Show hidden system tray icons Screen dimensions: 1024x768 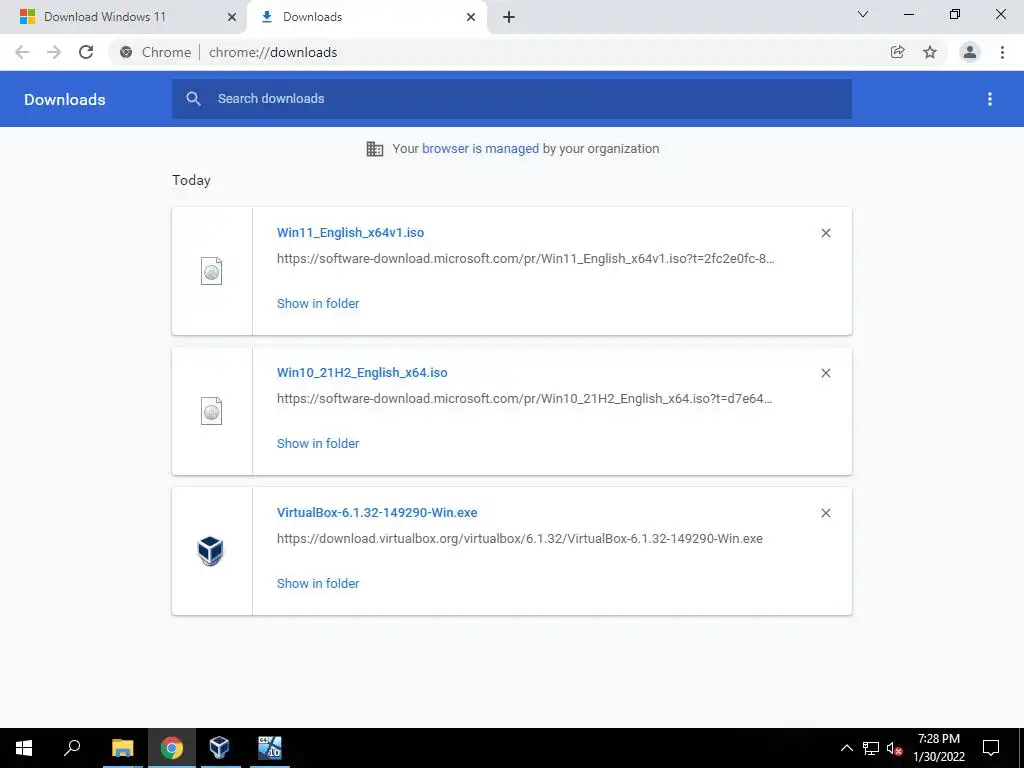tap(846, 748)
